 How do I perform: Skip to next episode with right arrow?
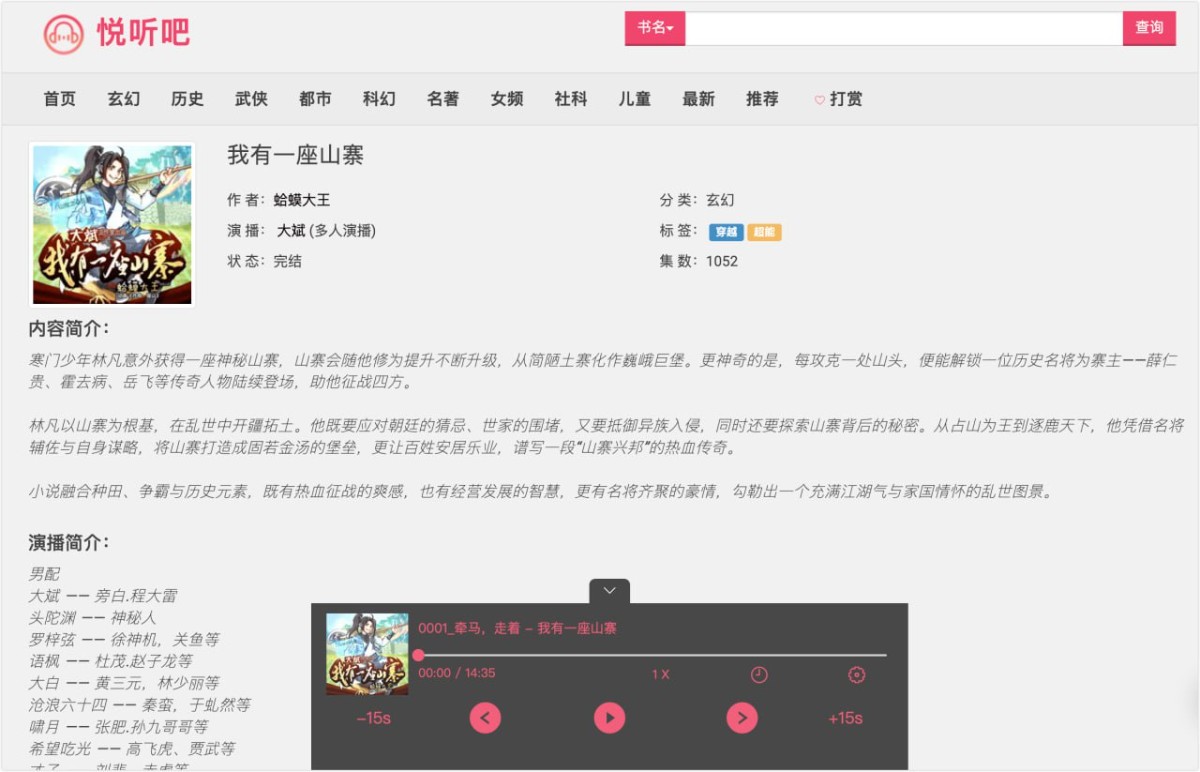pyautogui.click(x=741, y=718)
